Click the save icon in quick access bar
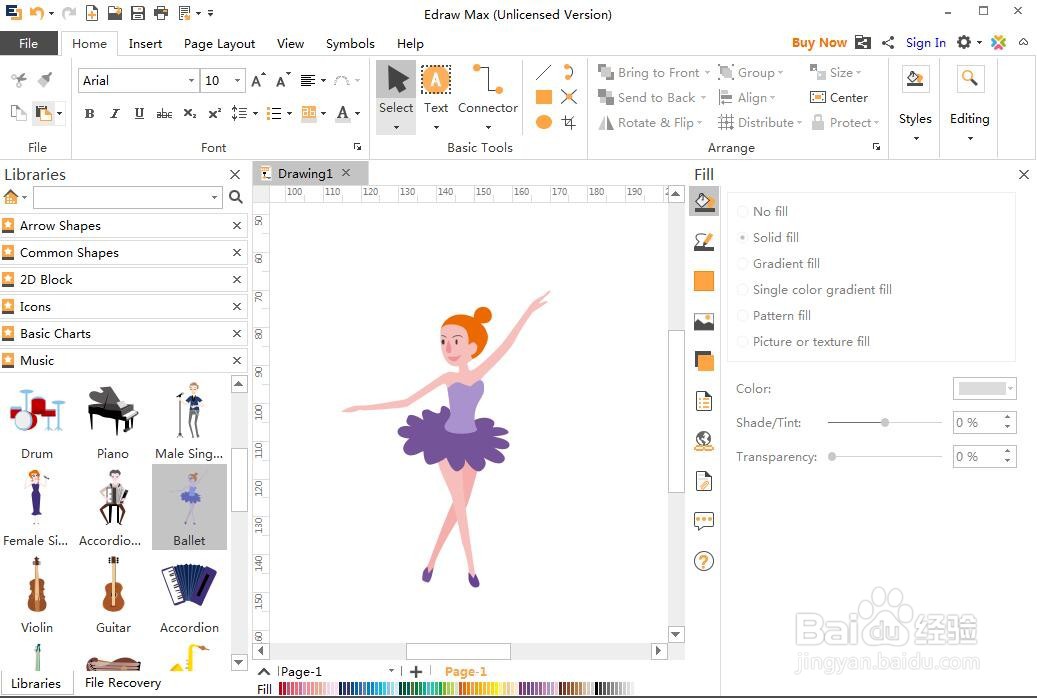The height and width of the screenshot is (698, 1037). click(x=138, y=13)
